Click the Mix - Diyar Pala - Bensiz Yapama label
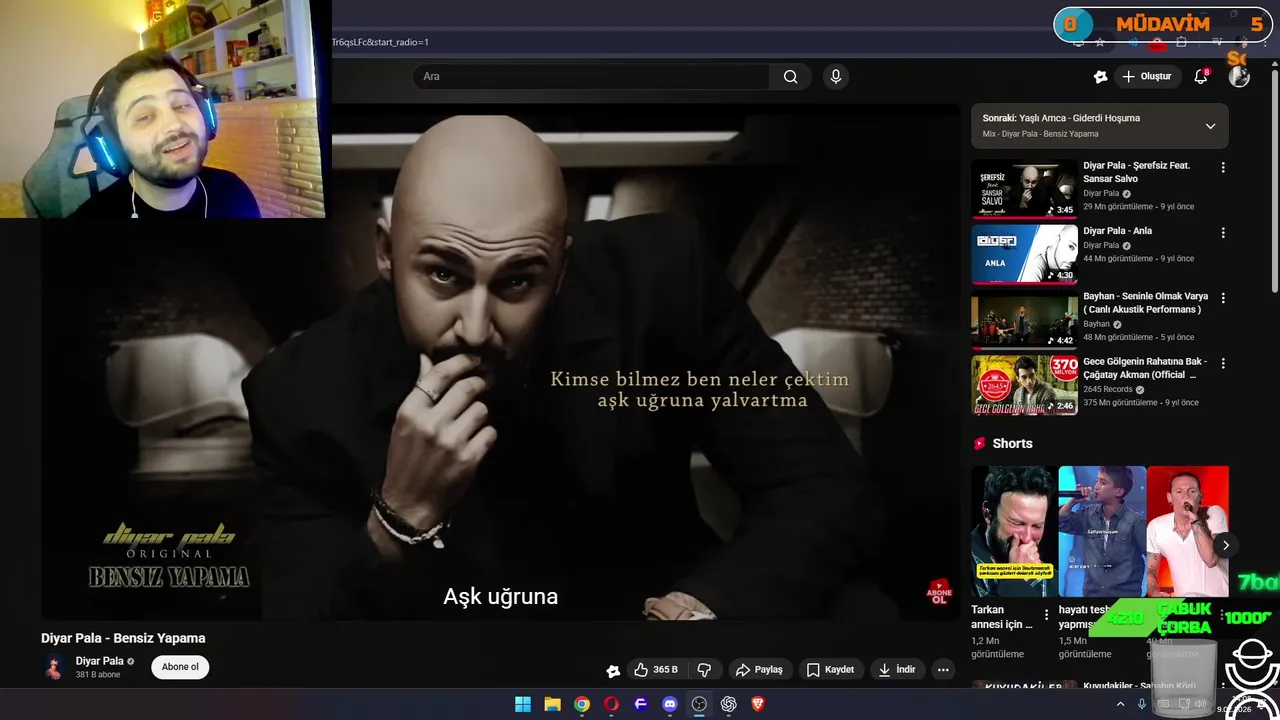Viewport: 1280px width, 720px height. point(1040,134)
